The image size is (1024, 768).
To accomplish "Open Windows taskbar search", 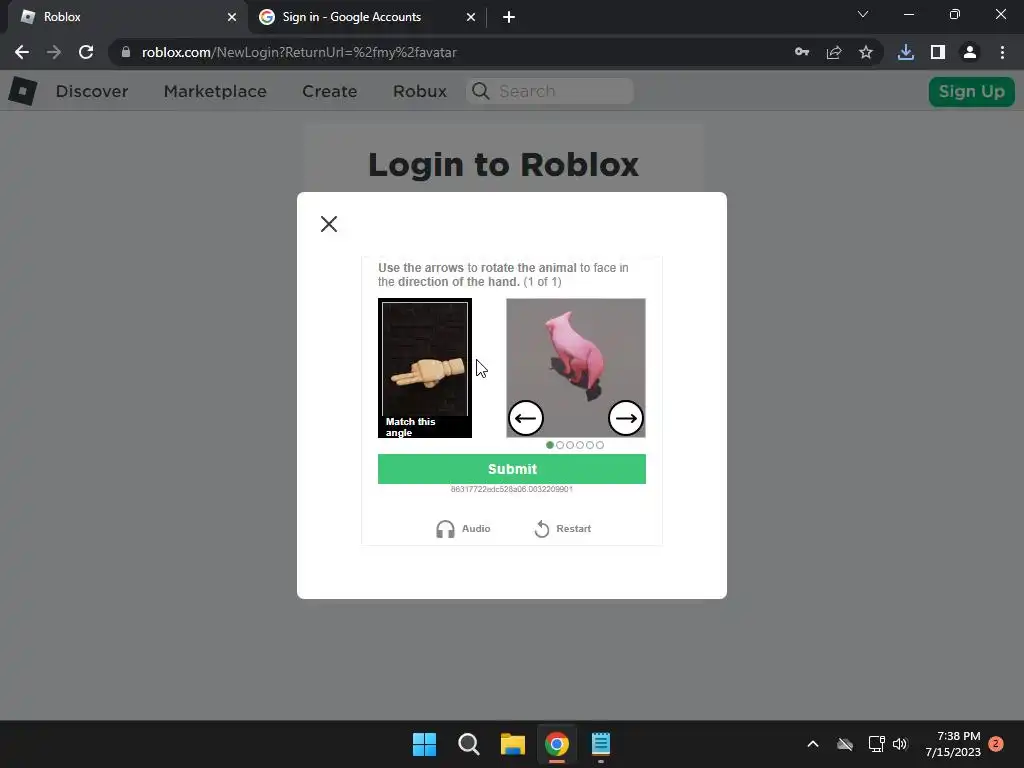I will point(469,744).
